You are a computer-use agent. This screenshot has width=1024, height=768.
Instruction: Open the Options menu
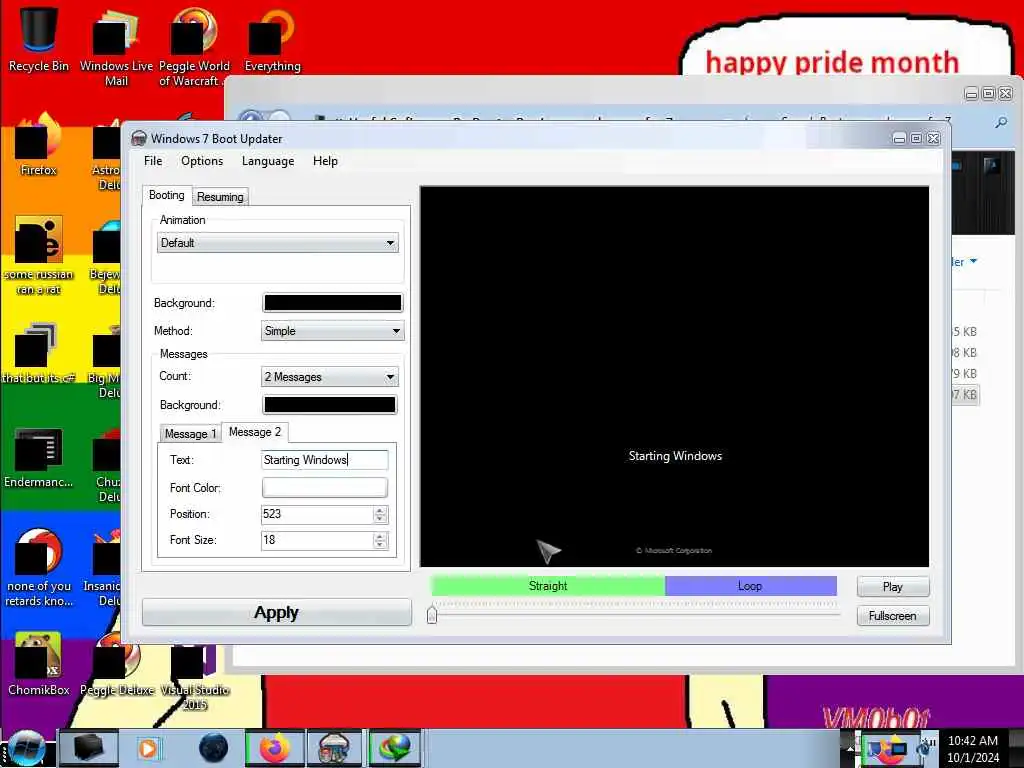point(202,161)
